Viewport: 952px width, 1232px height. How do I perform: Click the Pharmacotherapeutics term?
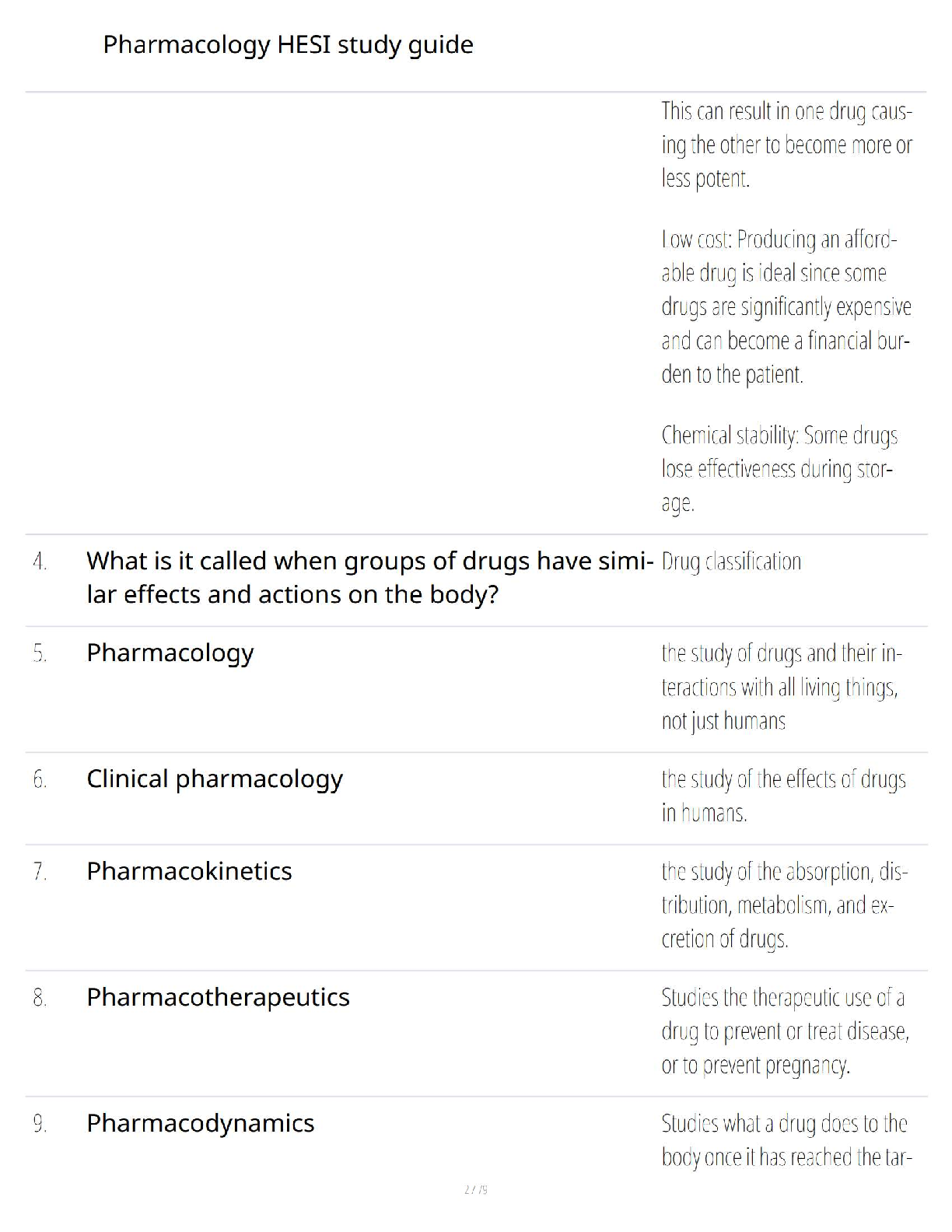(218, 998)
